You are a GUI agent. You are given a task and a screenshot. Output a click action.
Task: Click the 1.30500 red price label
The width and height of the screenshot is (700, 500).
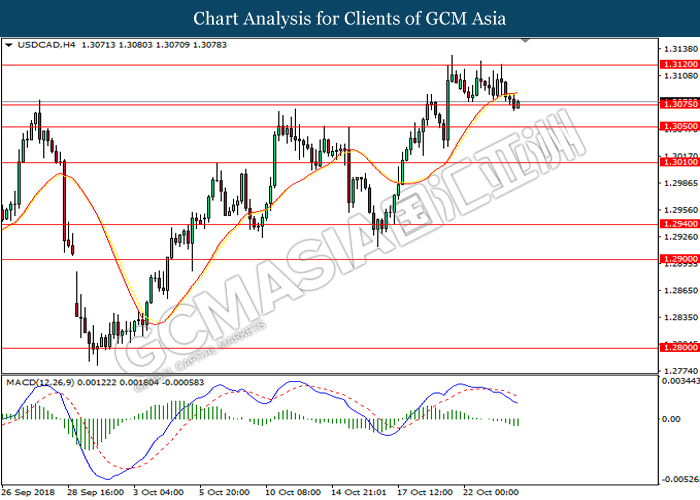click(680, 126)
